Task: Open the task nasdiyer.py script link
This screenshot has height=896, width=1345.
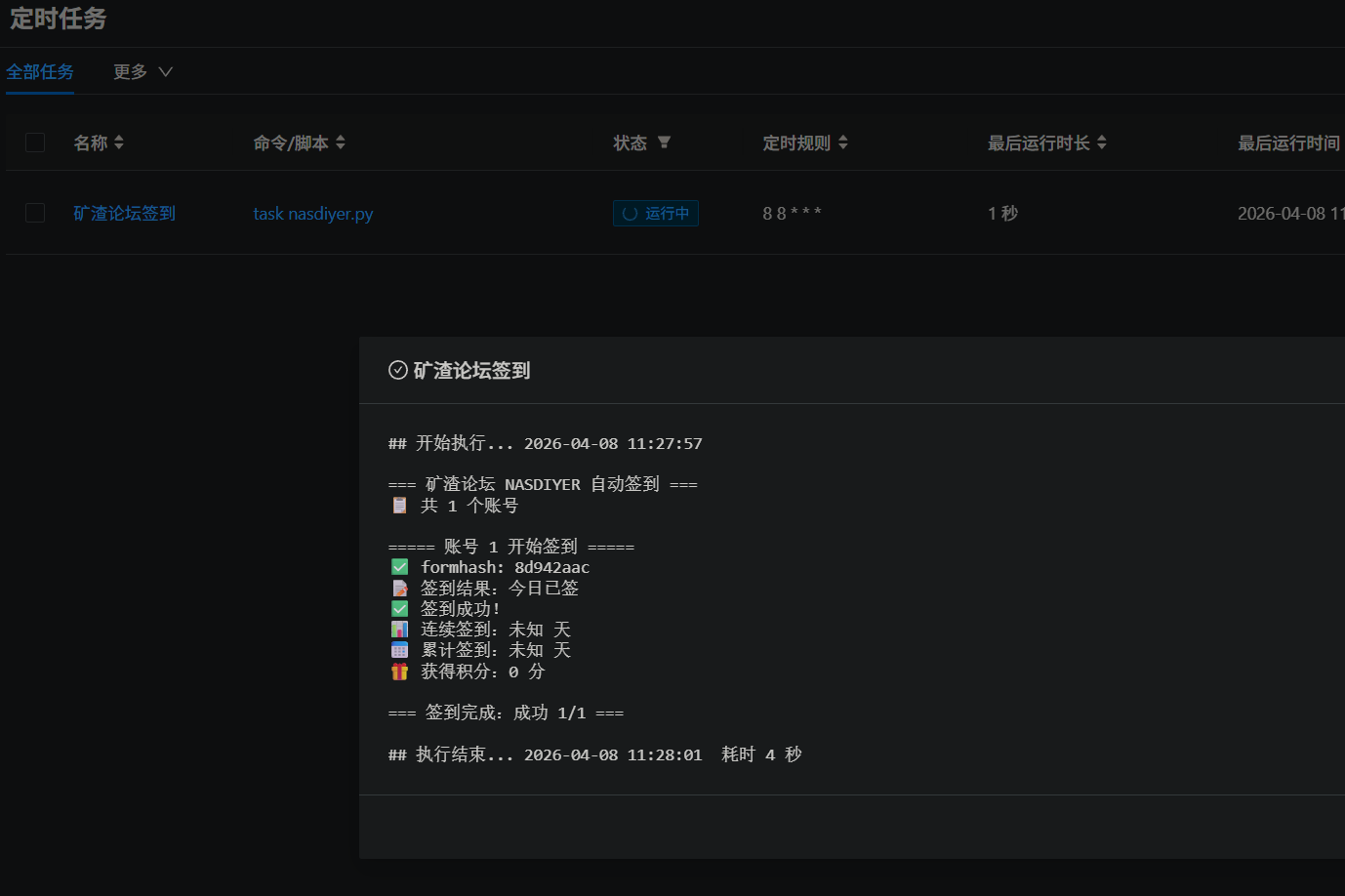Action: coord(313,214)
